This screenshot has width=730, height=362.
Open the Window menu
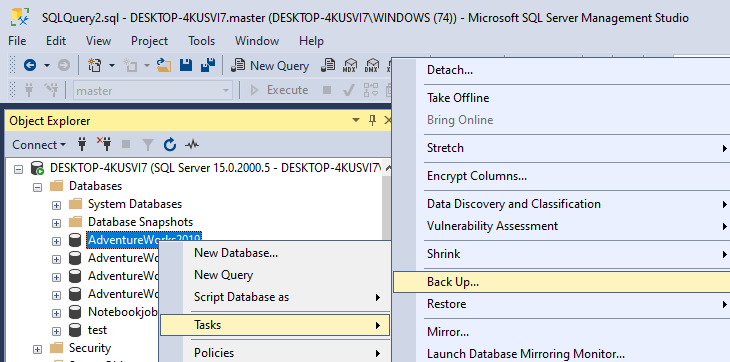(257, 41)
